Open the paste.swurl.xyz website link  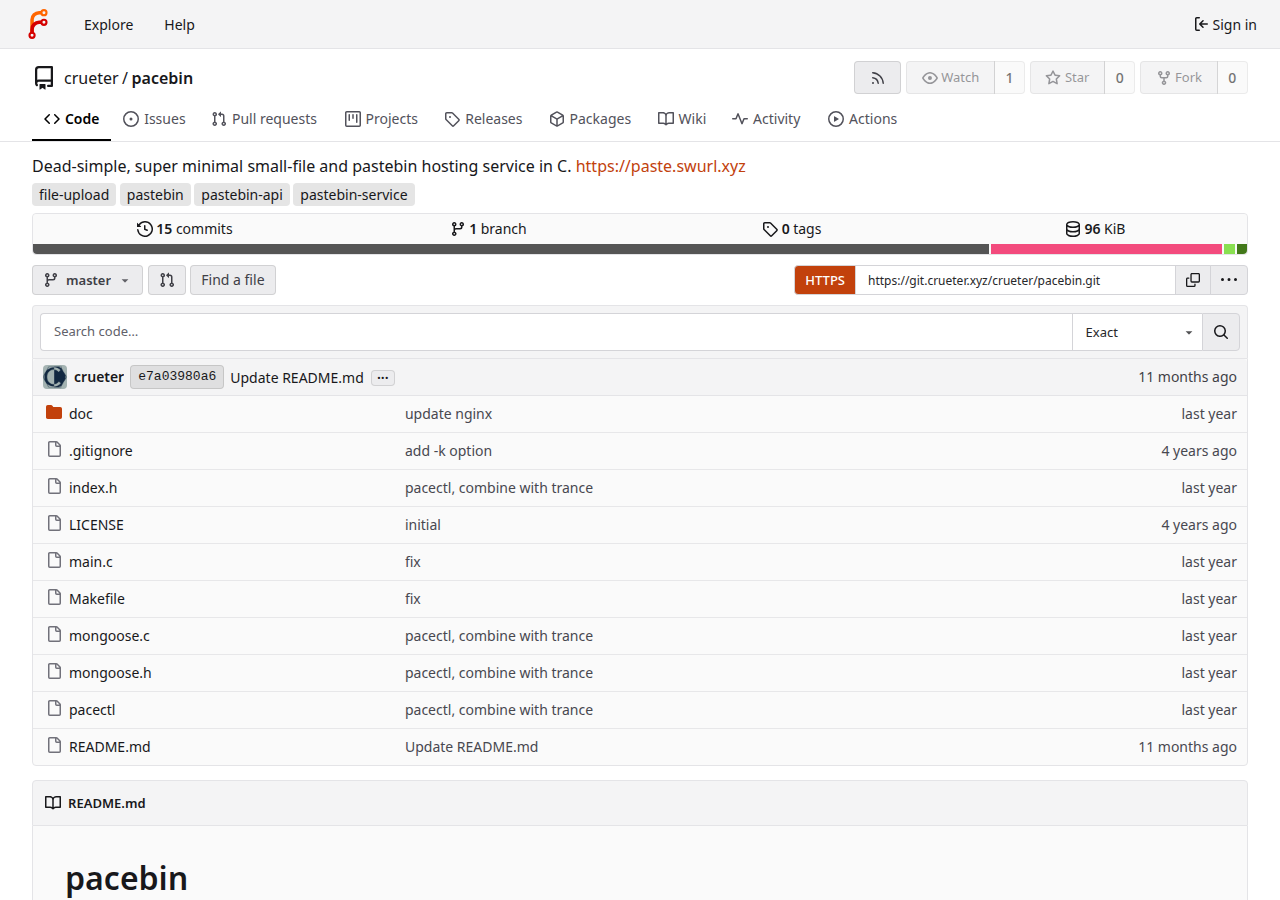tap(661, 166)
